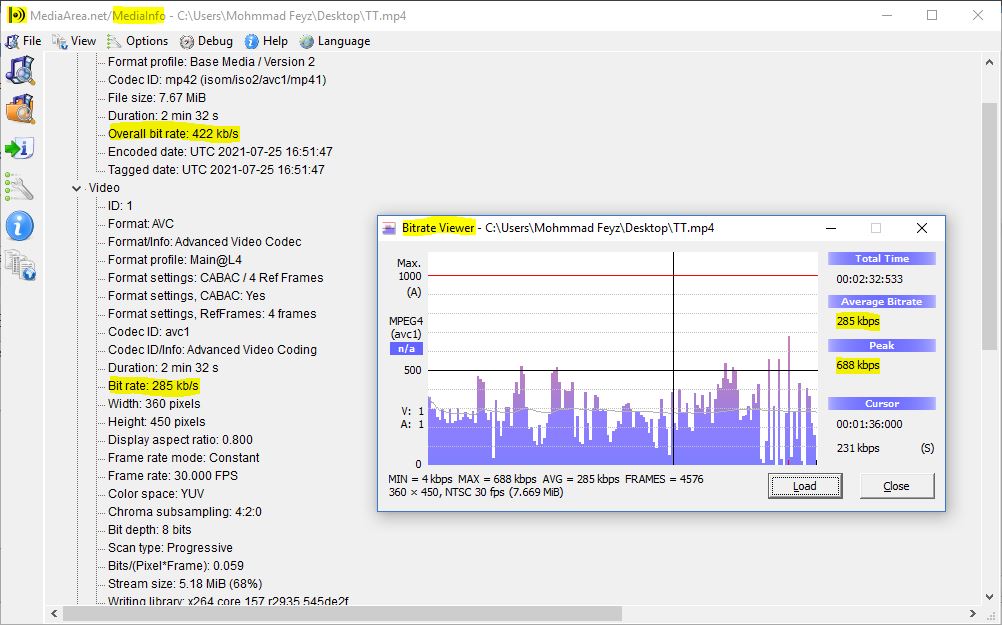Click the Bitrate Viewer title bar icon
Image resolution: width=1002 pixels, height=625 pixels.
(x=389, y=228)
